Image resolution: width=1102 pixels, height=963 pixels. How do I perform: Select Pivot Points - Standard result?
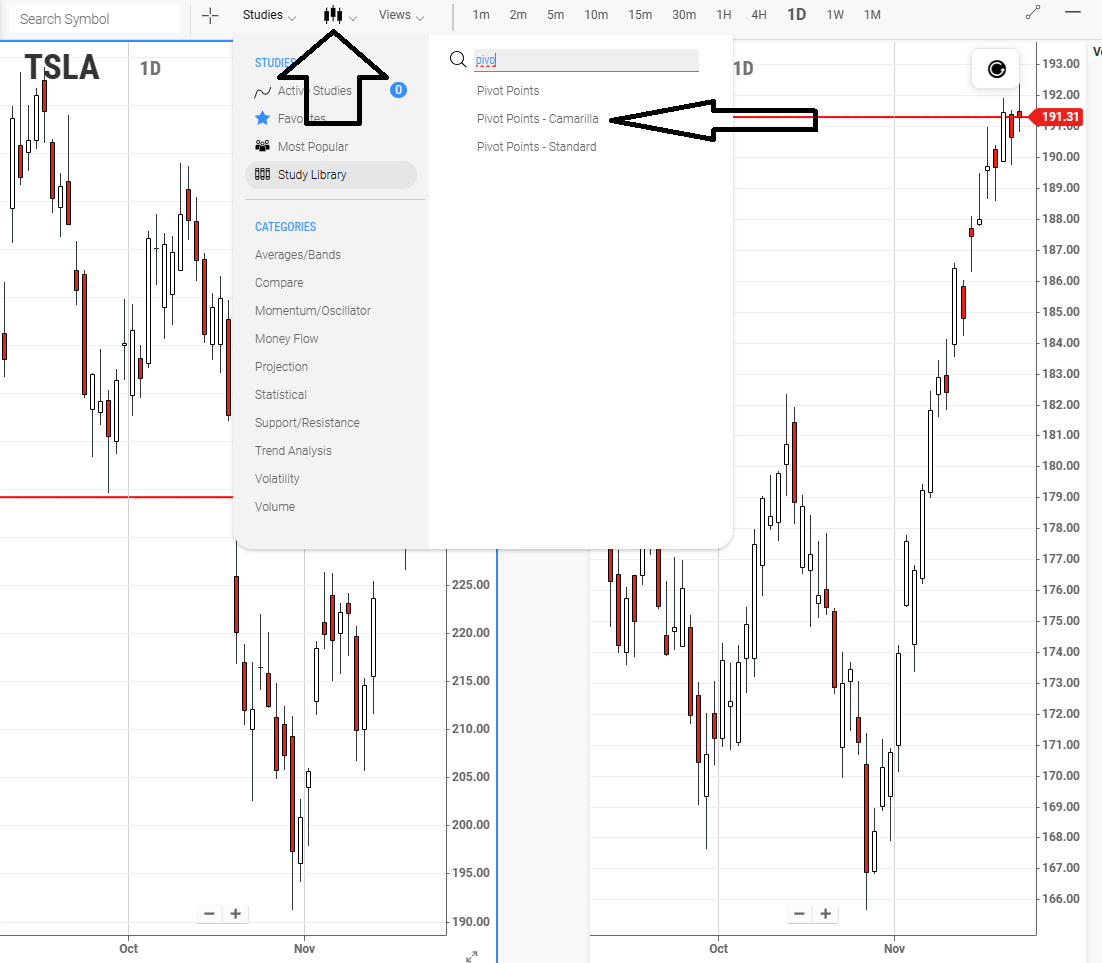536,147
